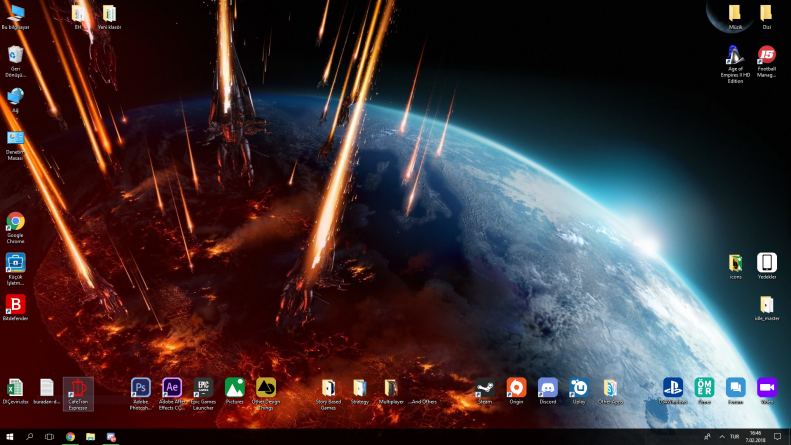Select the blue PlayStation logo shortcut

point(673,391)
